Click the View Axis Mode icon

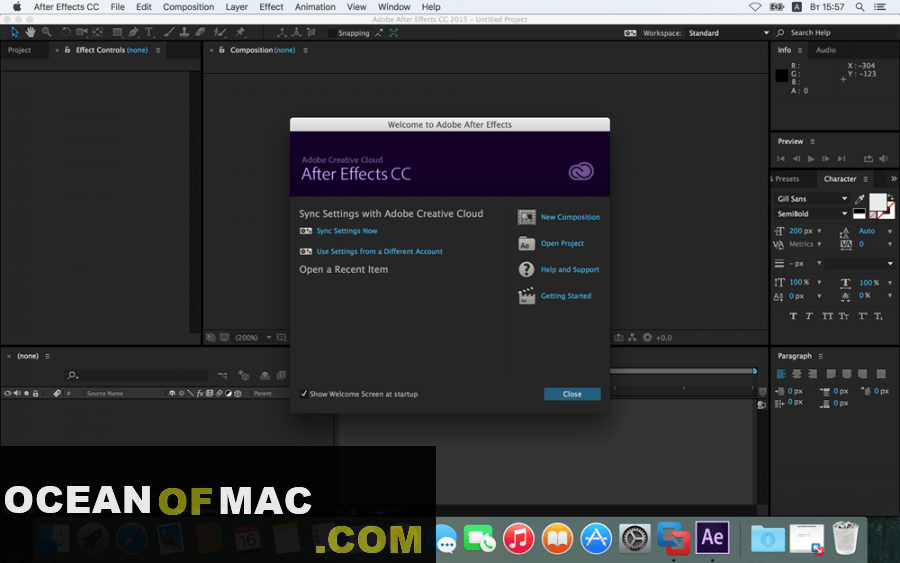click(x=311, y=33)
